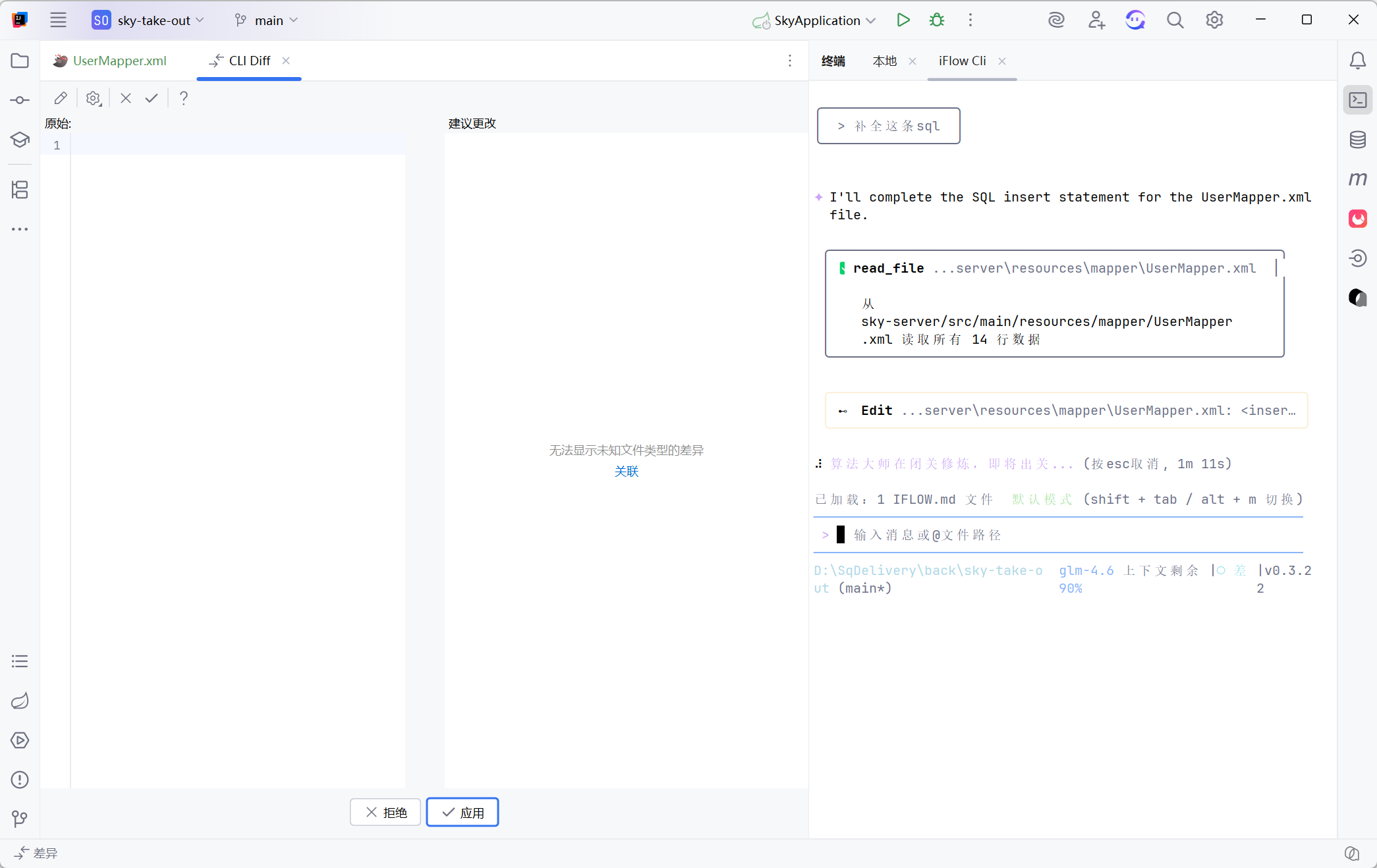
Task: Open the Notifications bell icon
Action: pos(1357,61)
